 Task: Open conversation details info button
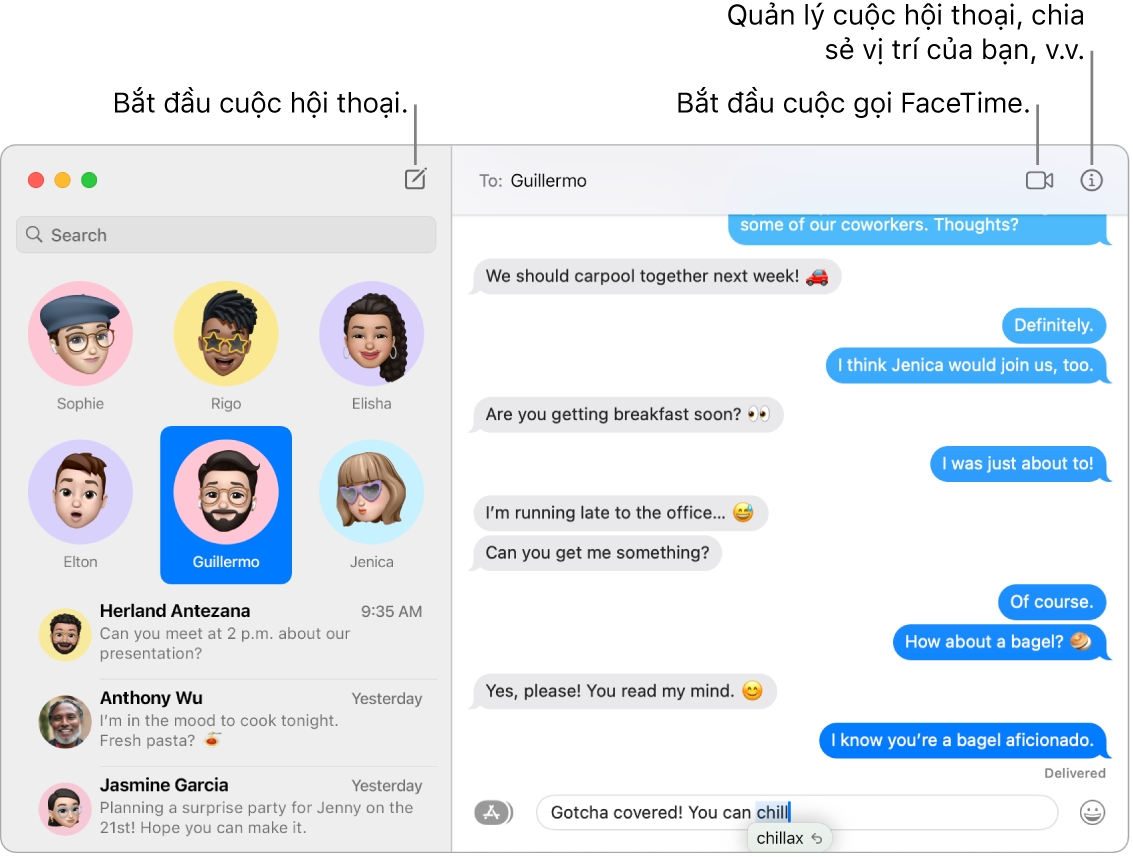1091,180
